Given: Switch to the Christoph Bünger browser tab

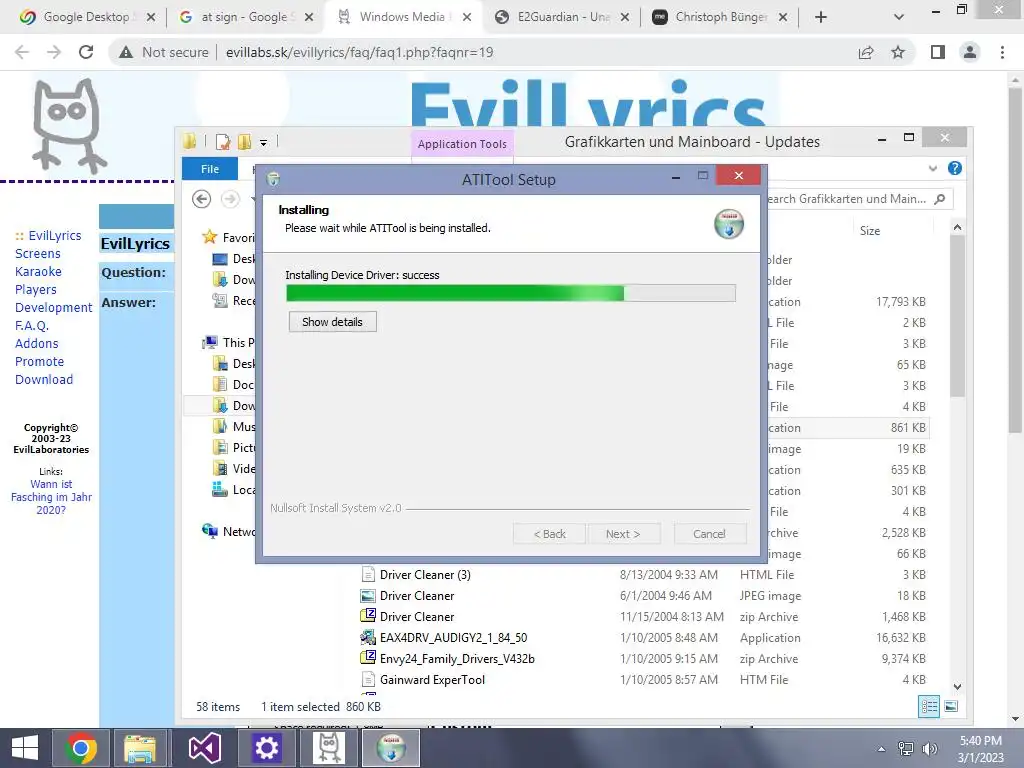Looking at the screenshot, I should [720, 17].
